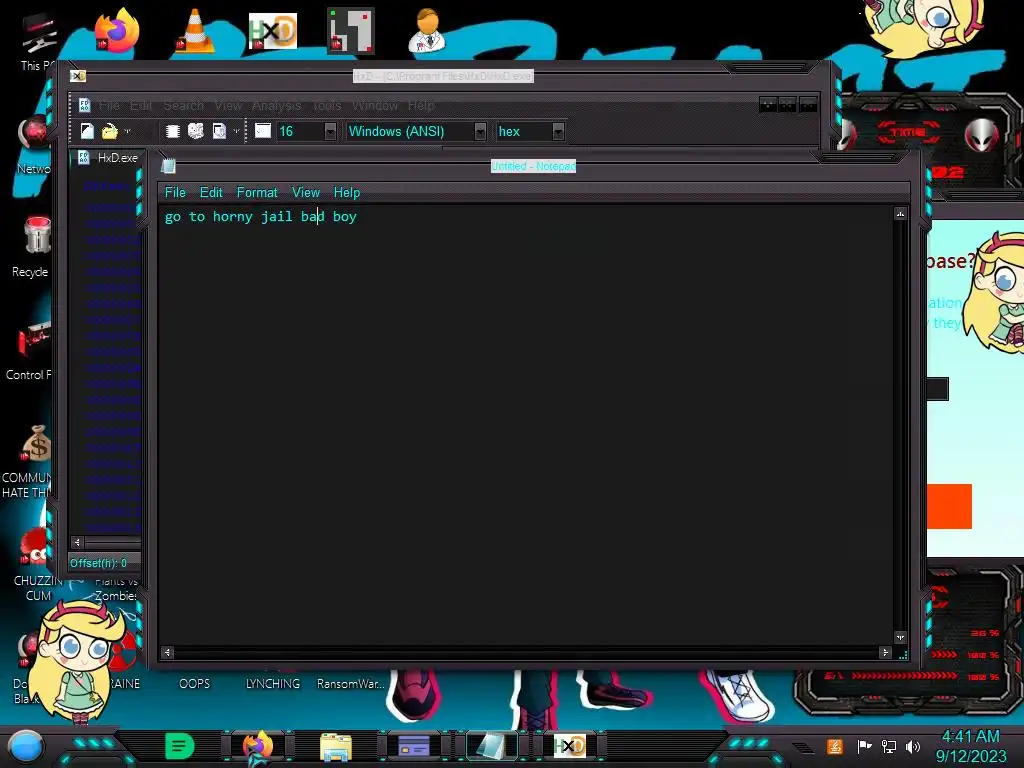Image resolution: width=1024 pixels, height=768 pixels.
Task: Click the HxD title bar application icon
Action: point(78,76)
